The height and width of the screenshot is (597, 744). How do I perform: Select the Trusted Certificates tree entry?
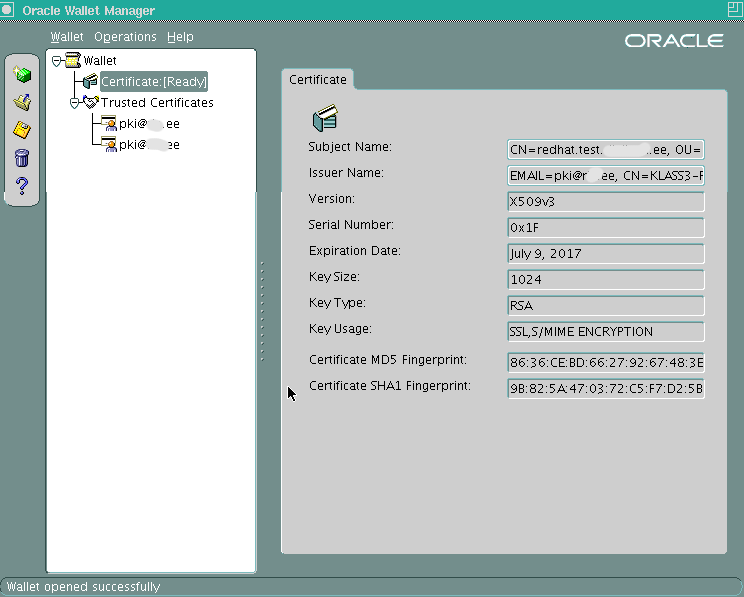tap(157, 103)
